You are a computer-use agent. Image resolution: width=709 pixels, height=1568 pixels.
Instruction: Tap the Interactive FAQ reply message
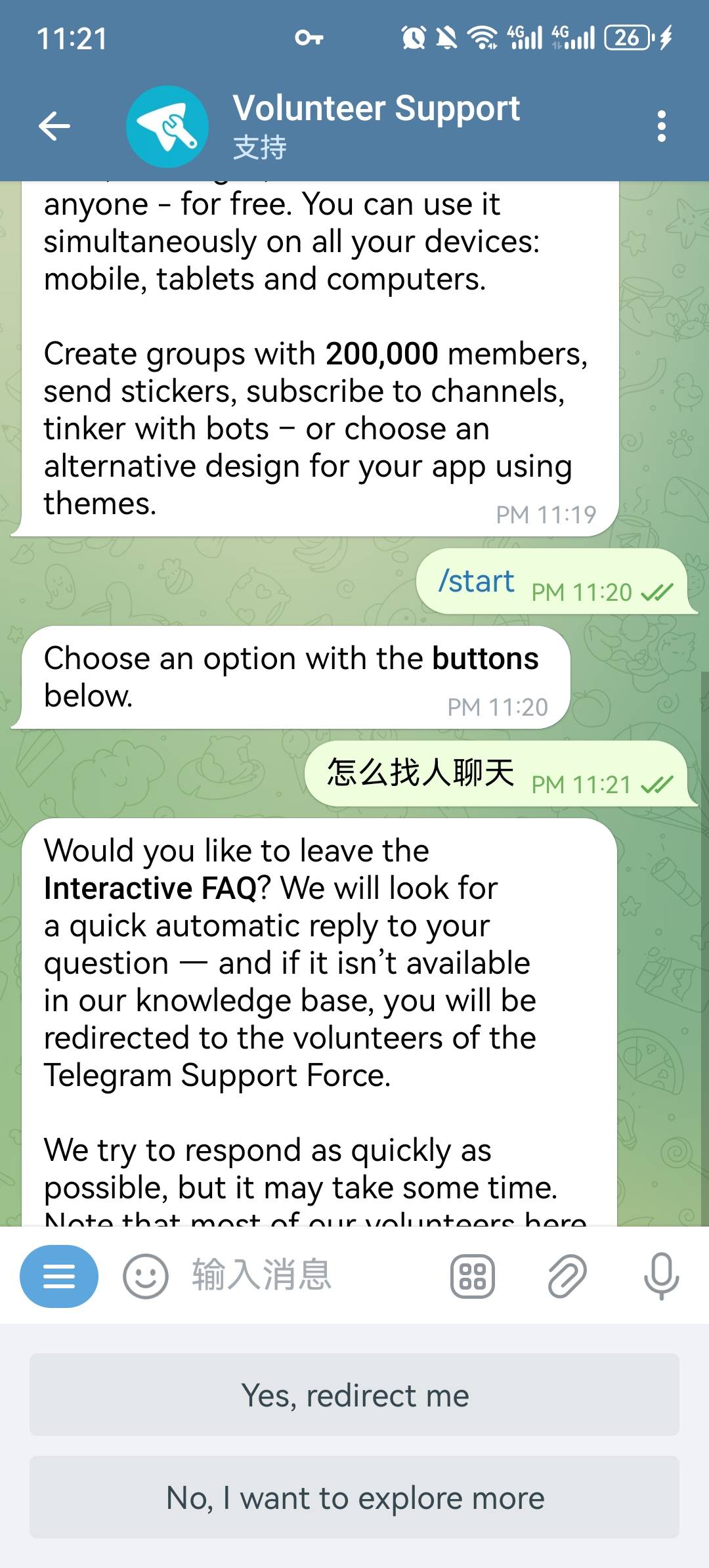(319, 1022)
